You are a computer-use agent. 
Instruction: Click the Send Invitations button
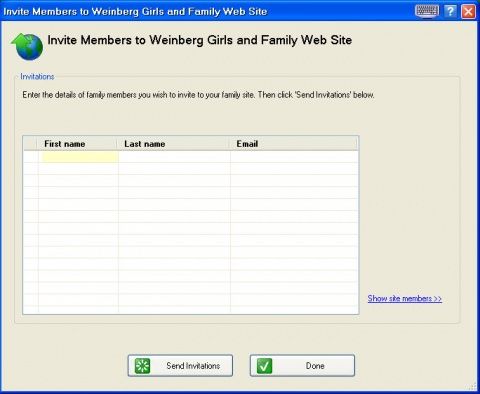pos(180,366)
